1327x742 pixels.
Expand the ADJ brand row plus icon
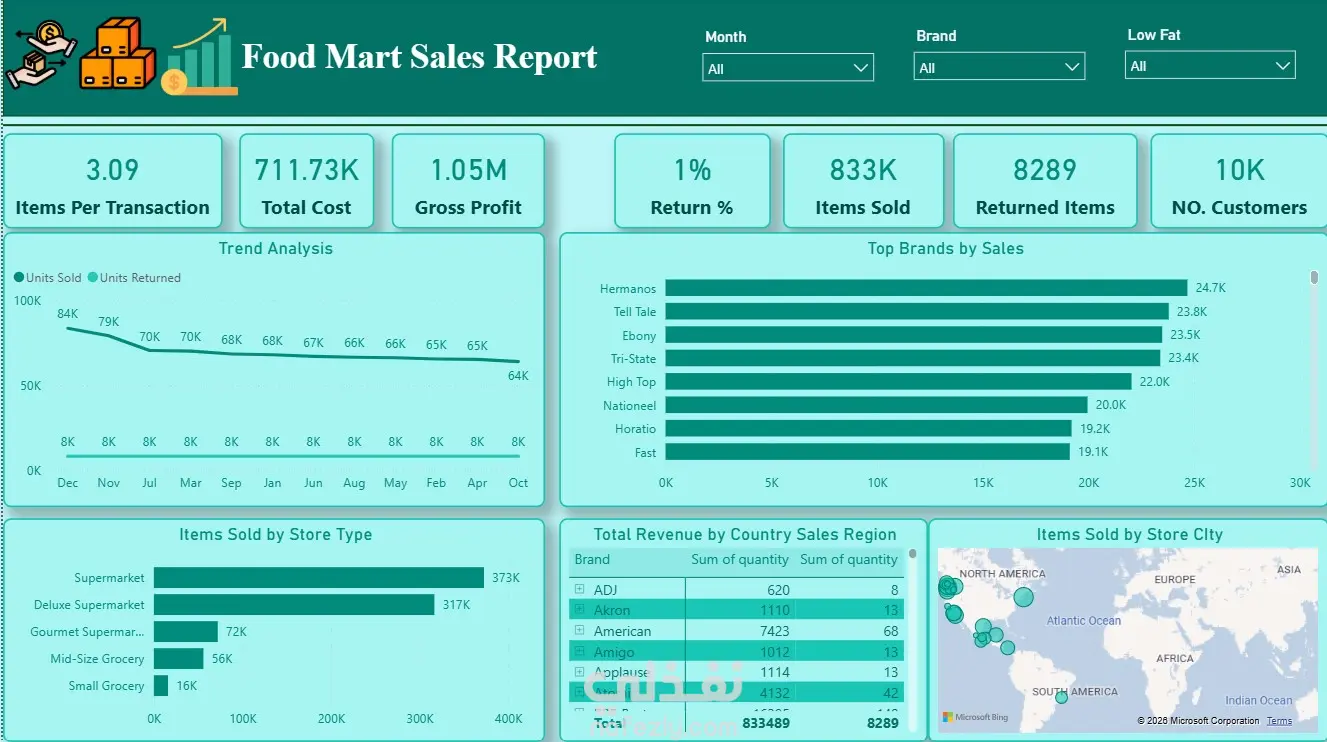[579, 590]
